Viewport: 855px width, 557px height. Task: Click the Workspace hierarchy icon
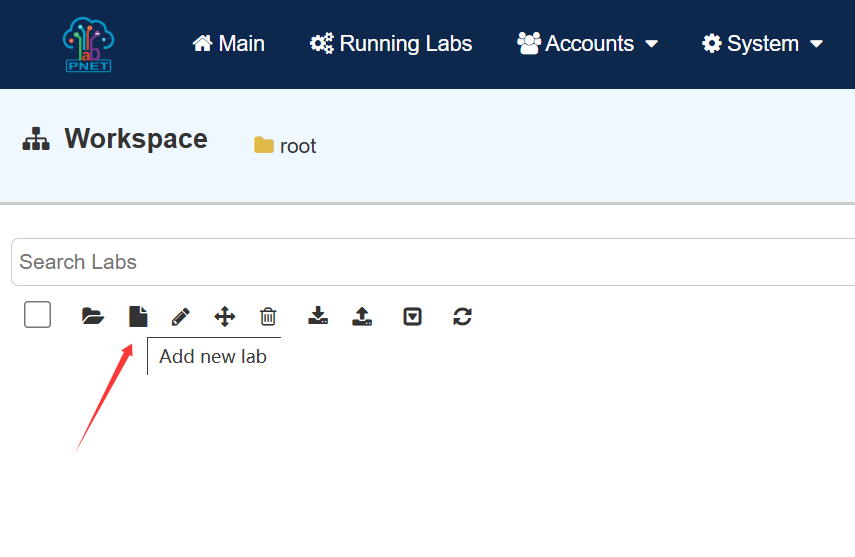pyautogui.click(x=36, y=139)
